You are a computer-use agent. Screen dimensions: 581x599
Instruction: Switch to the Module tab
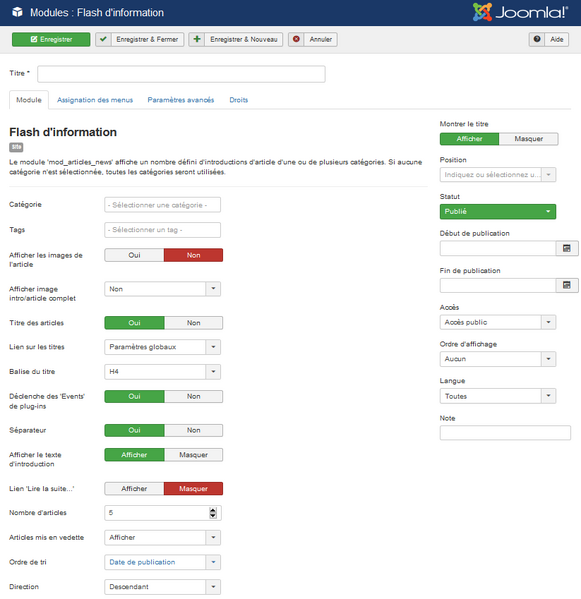29,100
